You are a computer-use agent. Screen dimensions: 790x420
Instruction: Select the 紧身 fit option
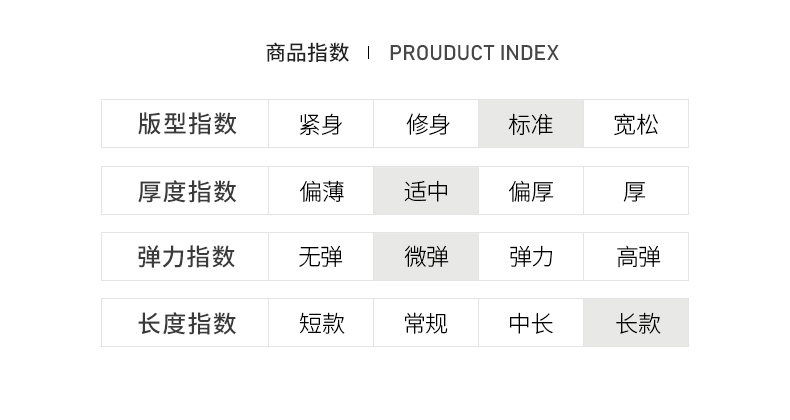click(321, 124)
